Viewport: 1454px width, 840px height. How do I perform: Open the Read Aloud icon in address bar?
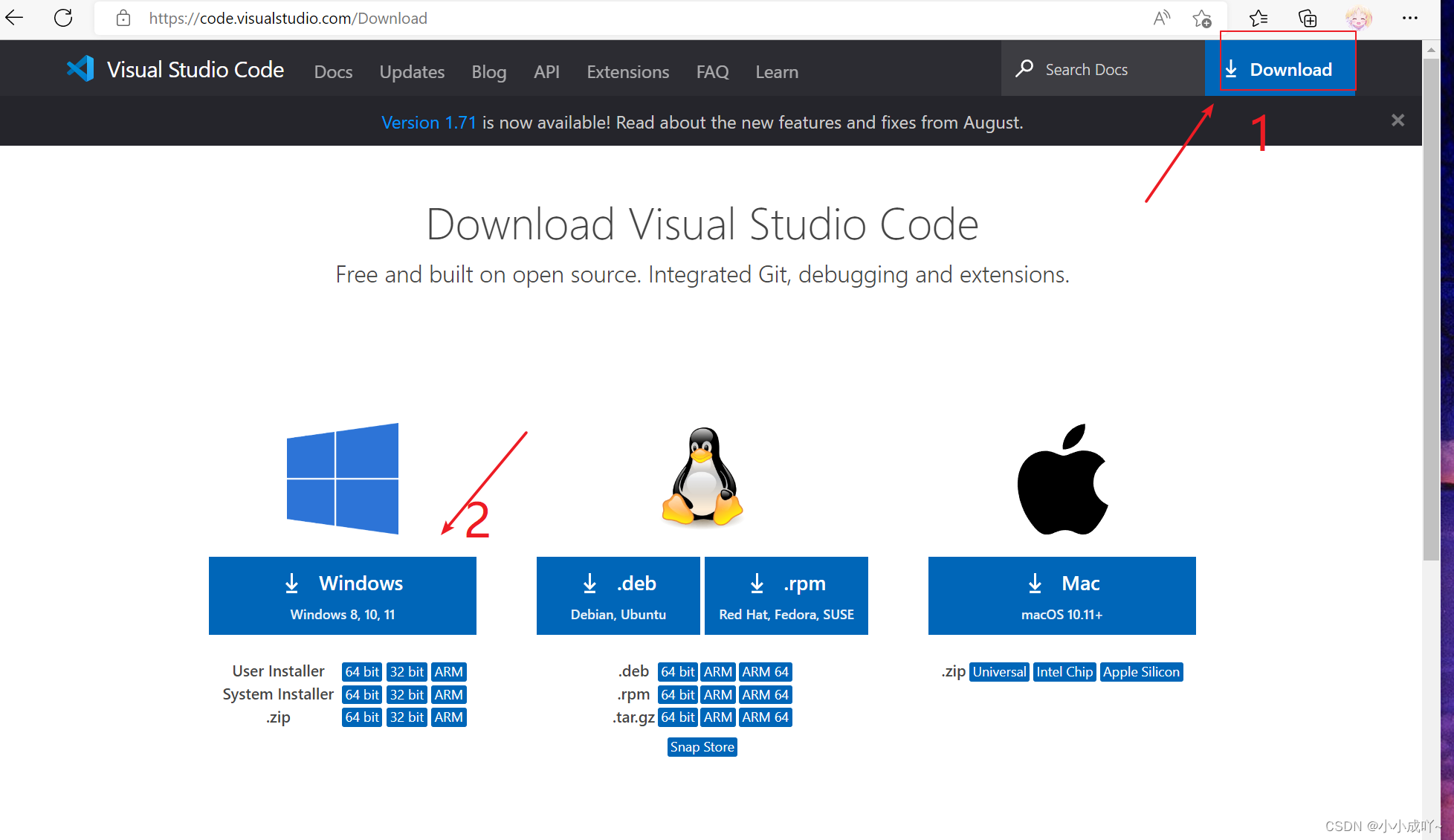1161,18
